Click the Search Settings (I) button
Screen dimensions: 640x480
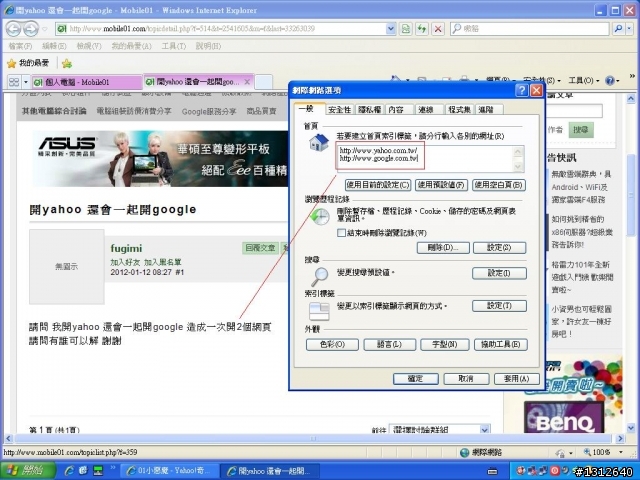pyautogui.click(x=499, y=273)
